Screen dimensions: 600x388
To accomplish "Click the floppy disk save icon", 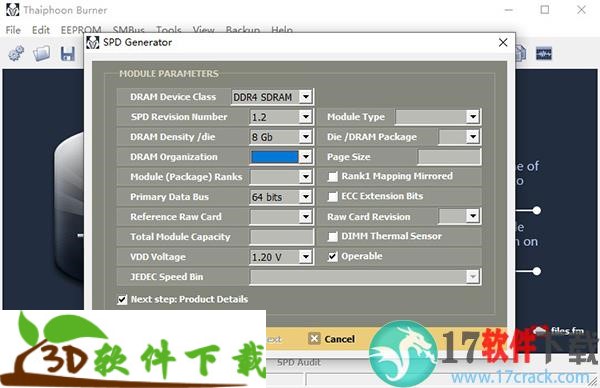I will [68, 54].
